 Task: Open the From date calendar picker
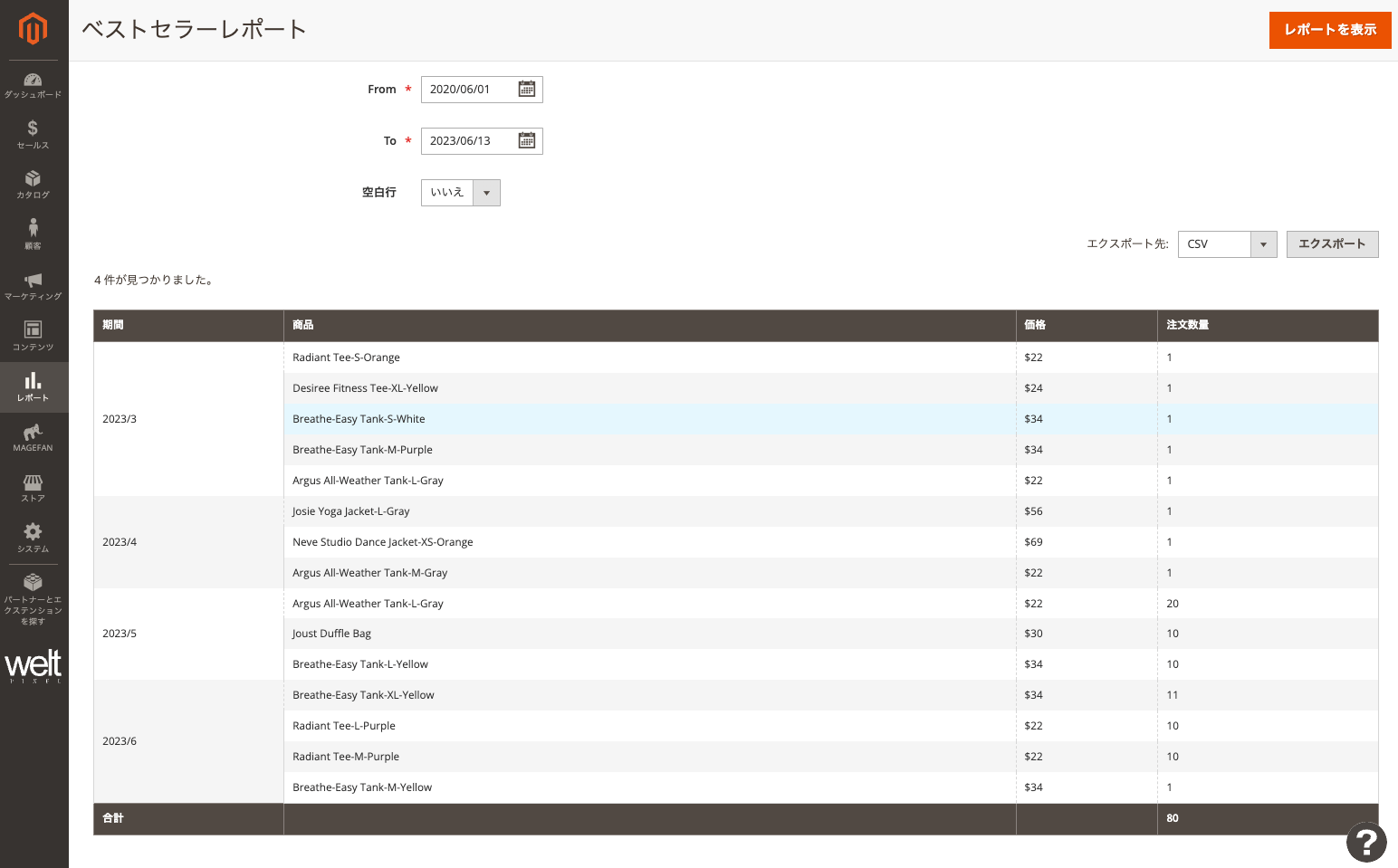(x=527, y=90)
